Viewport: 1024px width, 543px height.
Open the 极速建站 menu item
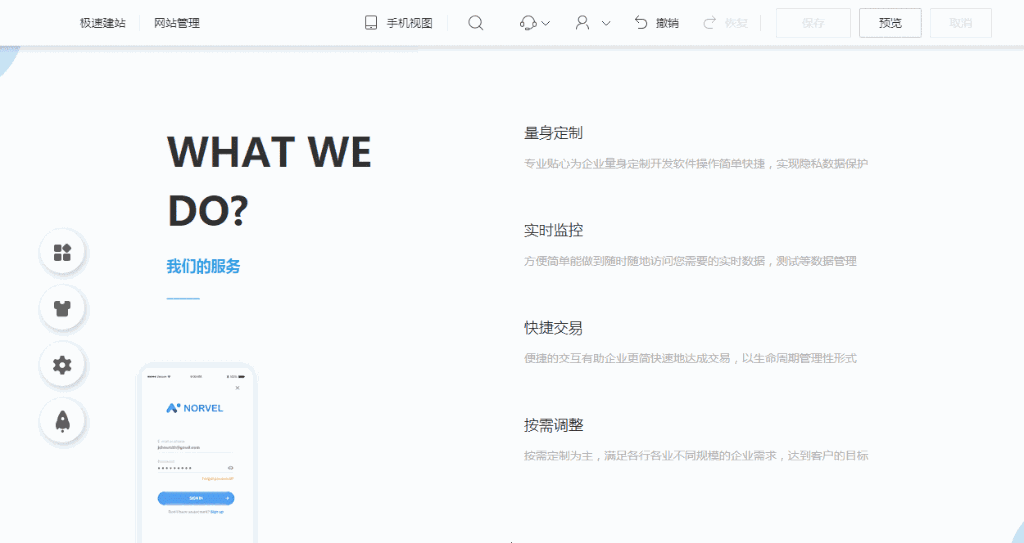point(103,23)
